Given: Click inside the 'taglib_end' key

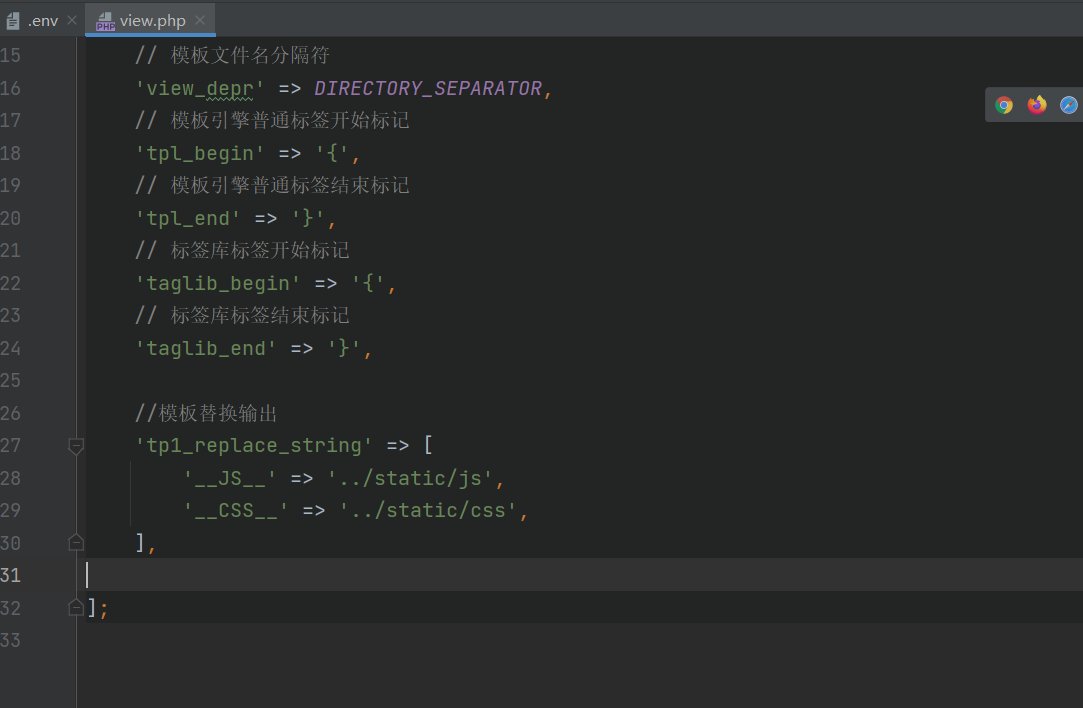Looking at the screenshot, I should [206, 349].
